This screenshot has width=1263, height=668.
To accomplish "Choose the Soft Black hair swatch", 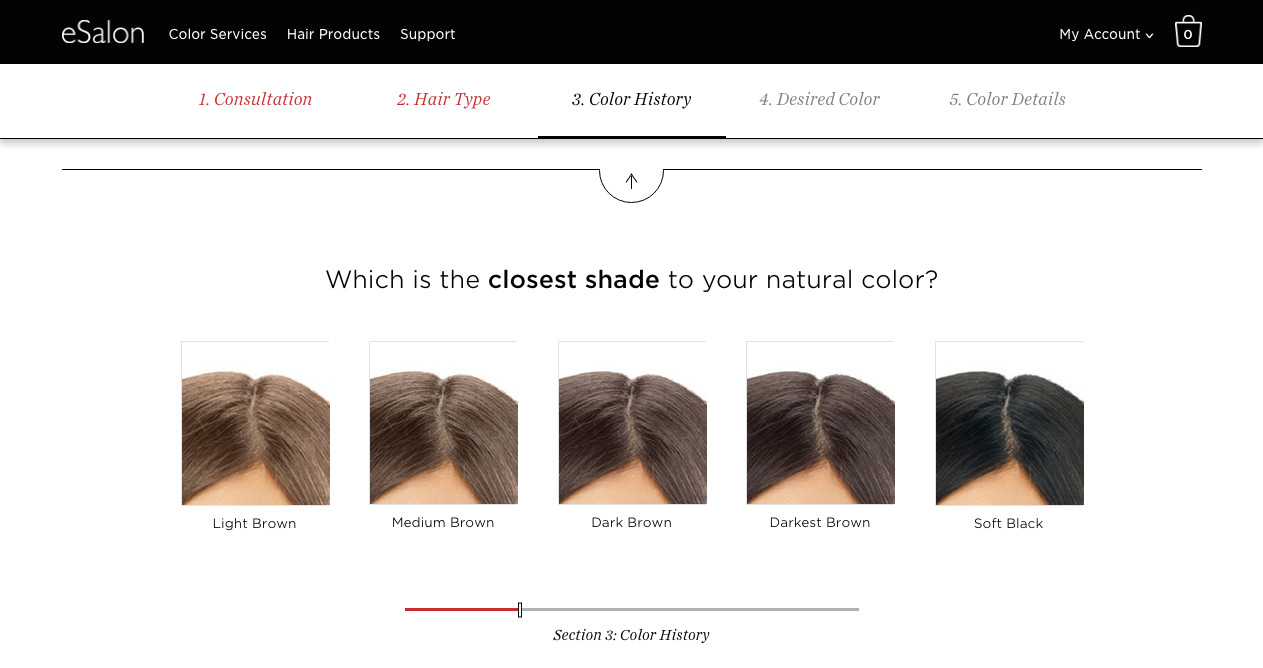I will tap(1009, 423).
